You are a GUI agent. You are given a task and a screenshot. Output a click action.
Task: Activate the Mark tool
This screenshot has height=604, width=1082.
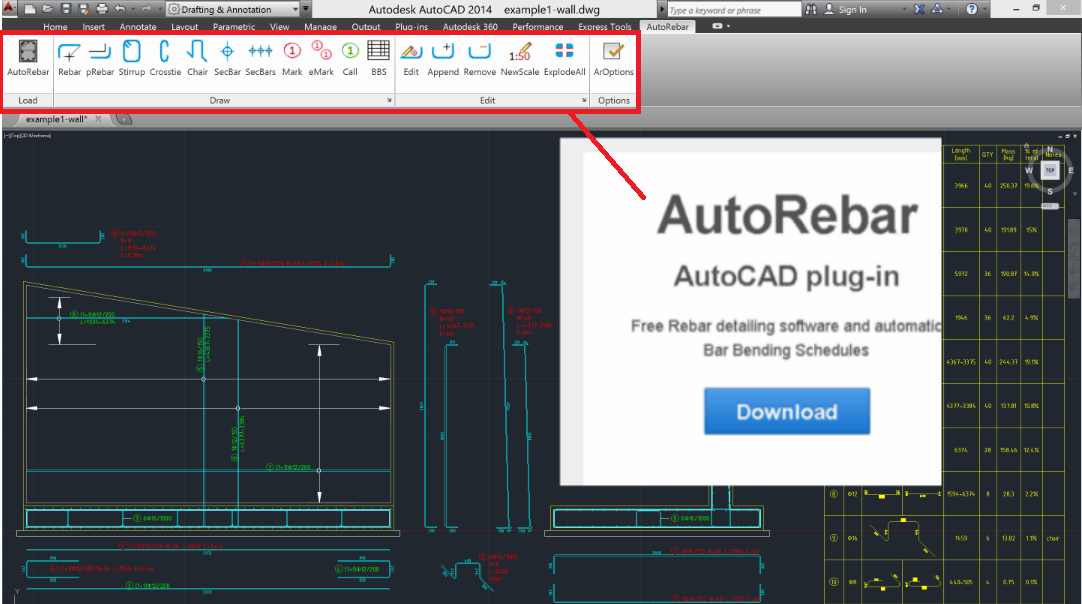(x=292, y=59)
